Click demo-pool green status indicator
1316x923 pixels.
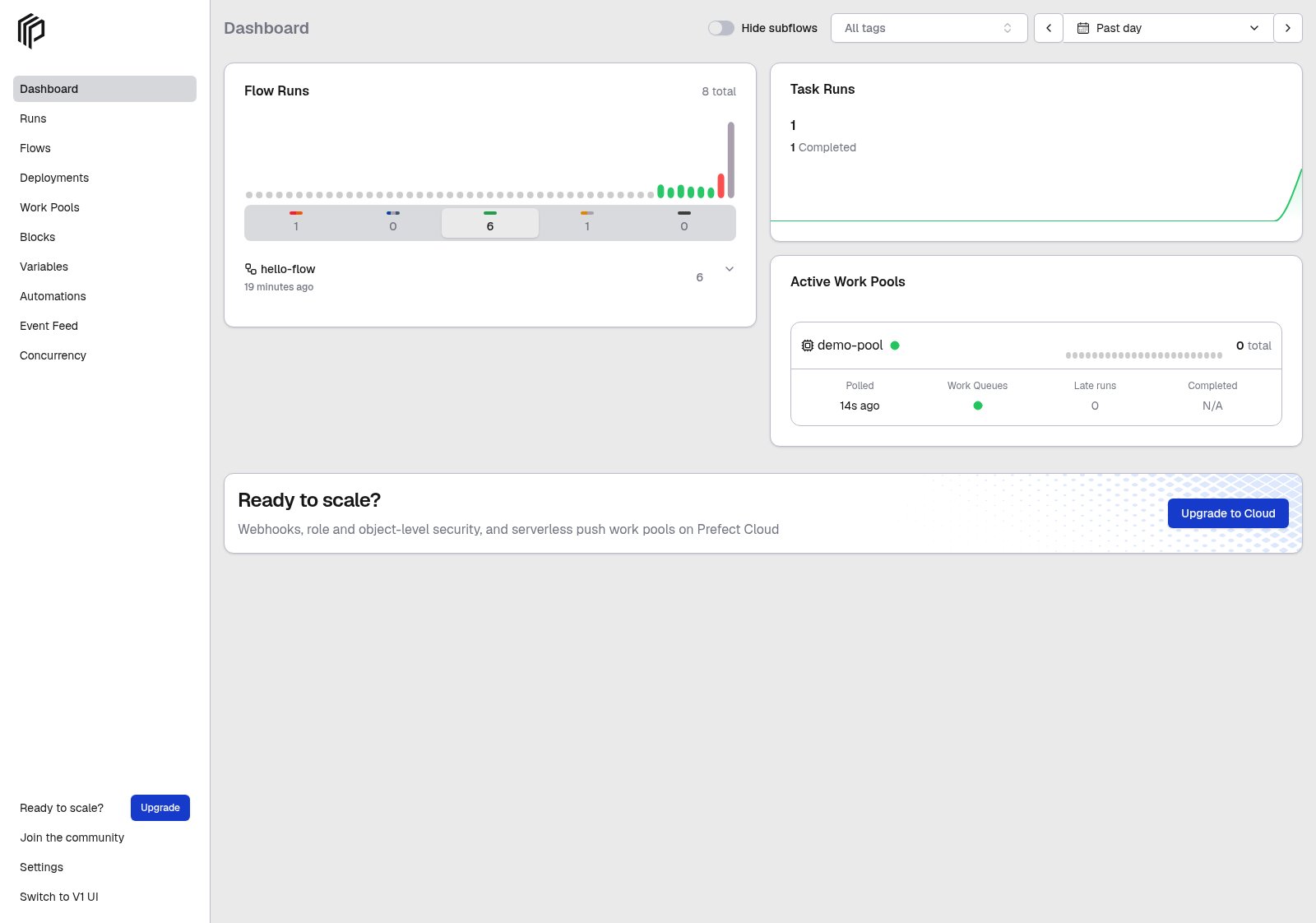click(x=895, y=346)
